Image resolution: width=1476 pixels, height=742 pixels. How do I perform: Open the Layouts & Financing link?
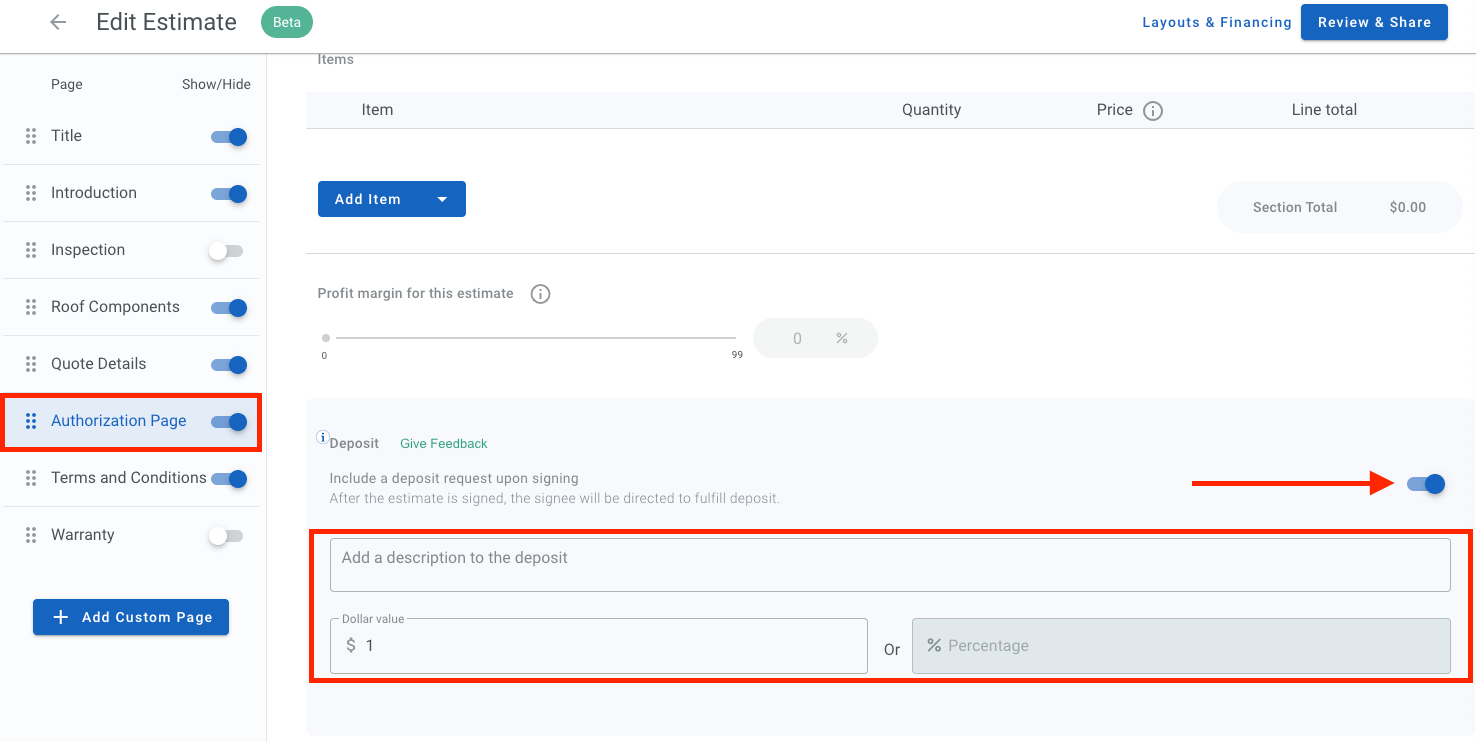coord(1216,22)
